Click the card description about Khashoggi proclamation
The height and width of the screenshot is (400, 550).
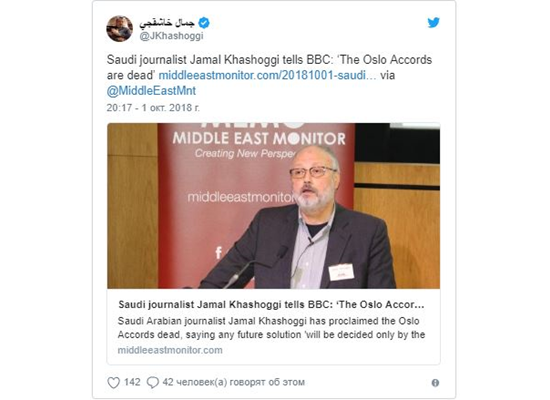pos(271,328)
